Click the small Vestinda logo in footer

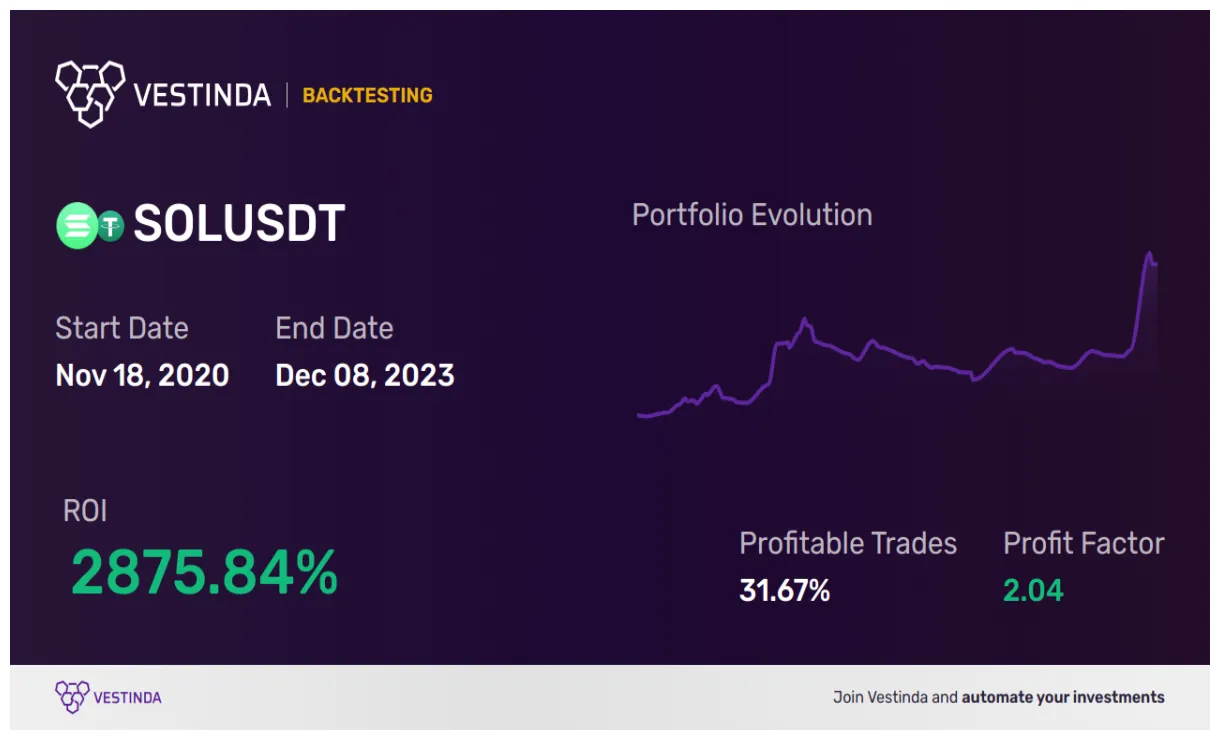[x=72, y=696]
